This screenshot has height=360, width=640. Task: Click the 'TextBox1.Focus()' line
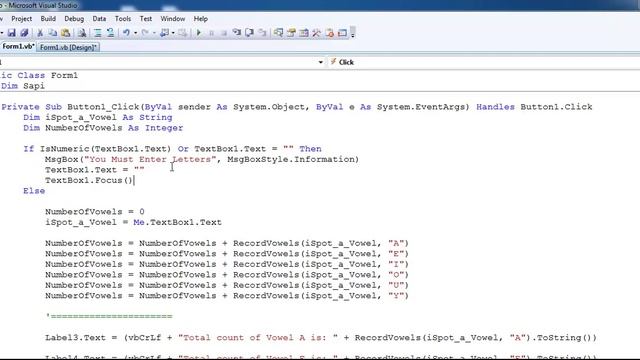pos(89,180)
